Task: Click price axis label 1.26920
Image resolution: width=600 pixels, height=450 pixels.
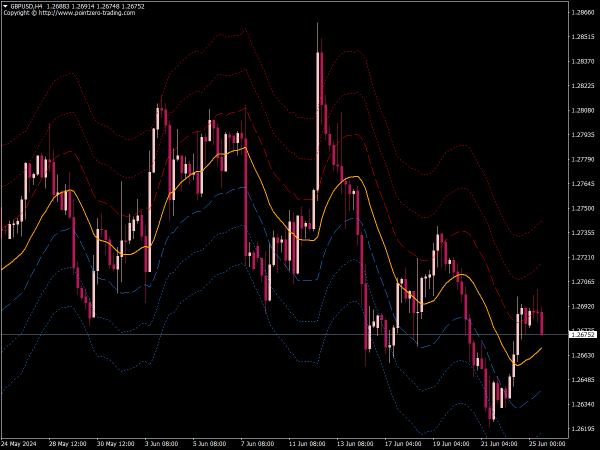Action: 583,306
